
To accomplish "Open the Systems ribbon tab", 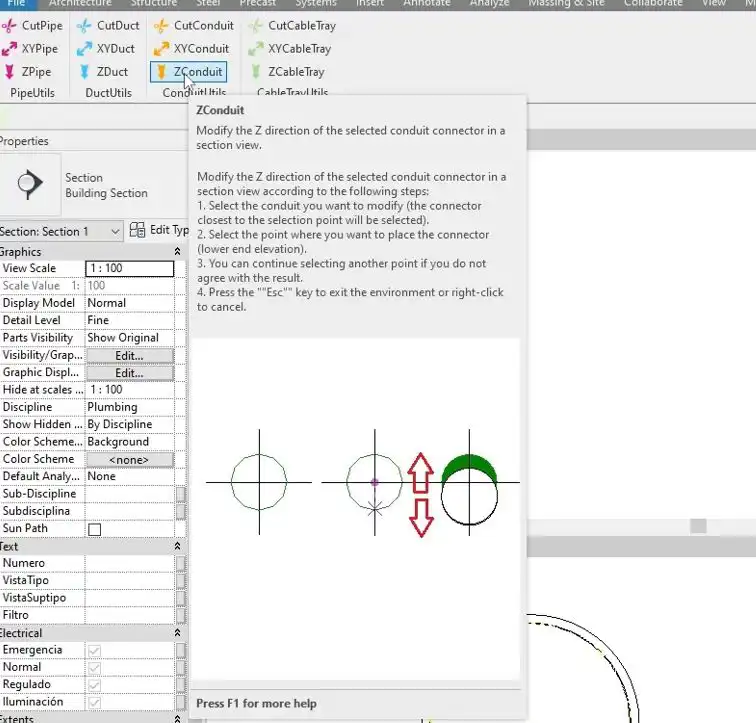I will click(x=316, y=3).
